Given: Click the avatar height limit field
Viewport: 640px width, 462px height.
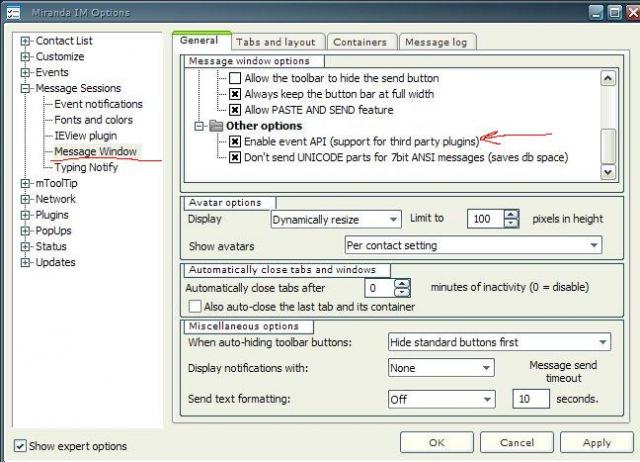Looking at the screenshot, I should 486,219.
